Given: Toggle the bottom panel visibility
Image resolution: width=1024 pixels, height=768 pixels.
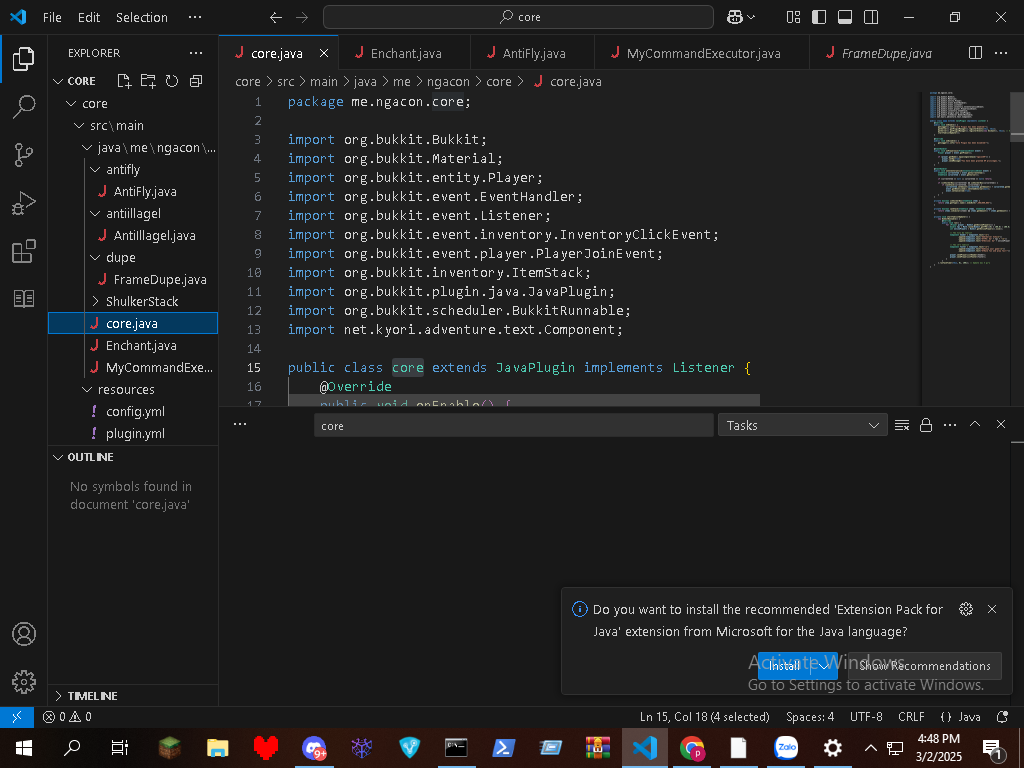Looking at the screenshot, I should [845, 17].
